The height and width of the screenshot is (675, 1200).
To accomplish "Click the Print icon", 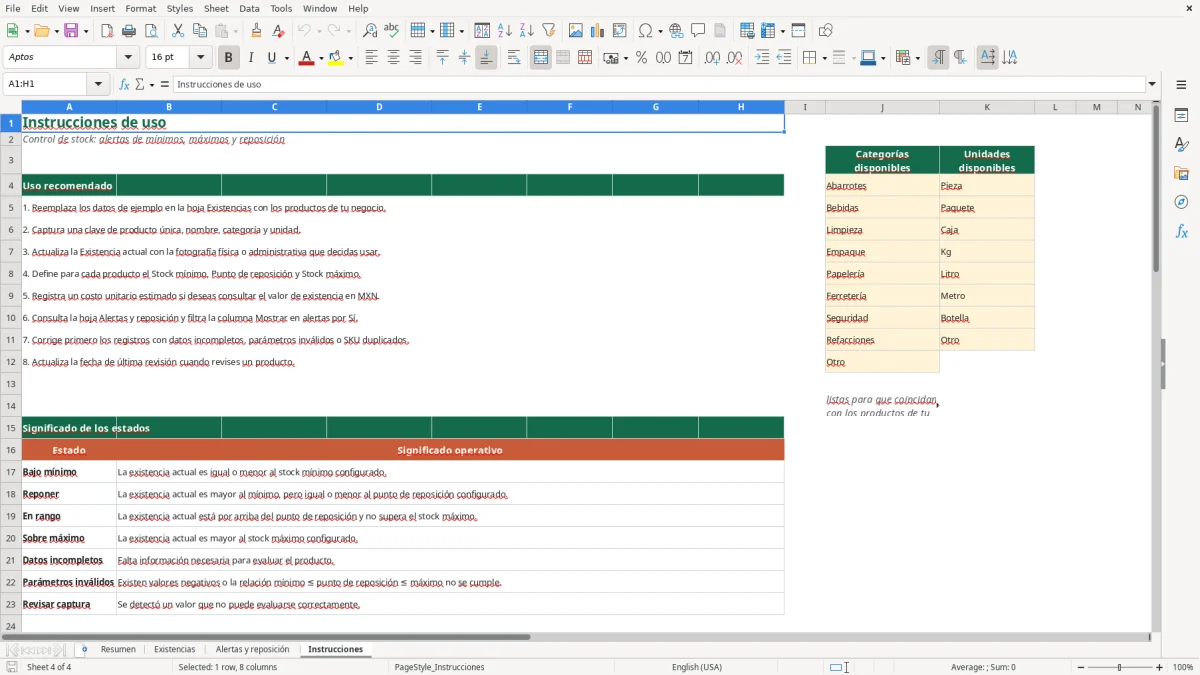I will [129, 31].
